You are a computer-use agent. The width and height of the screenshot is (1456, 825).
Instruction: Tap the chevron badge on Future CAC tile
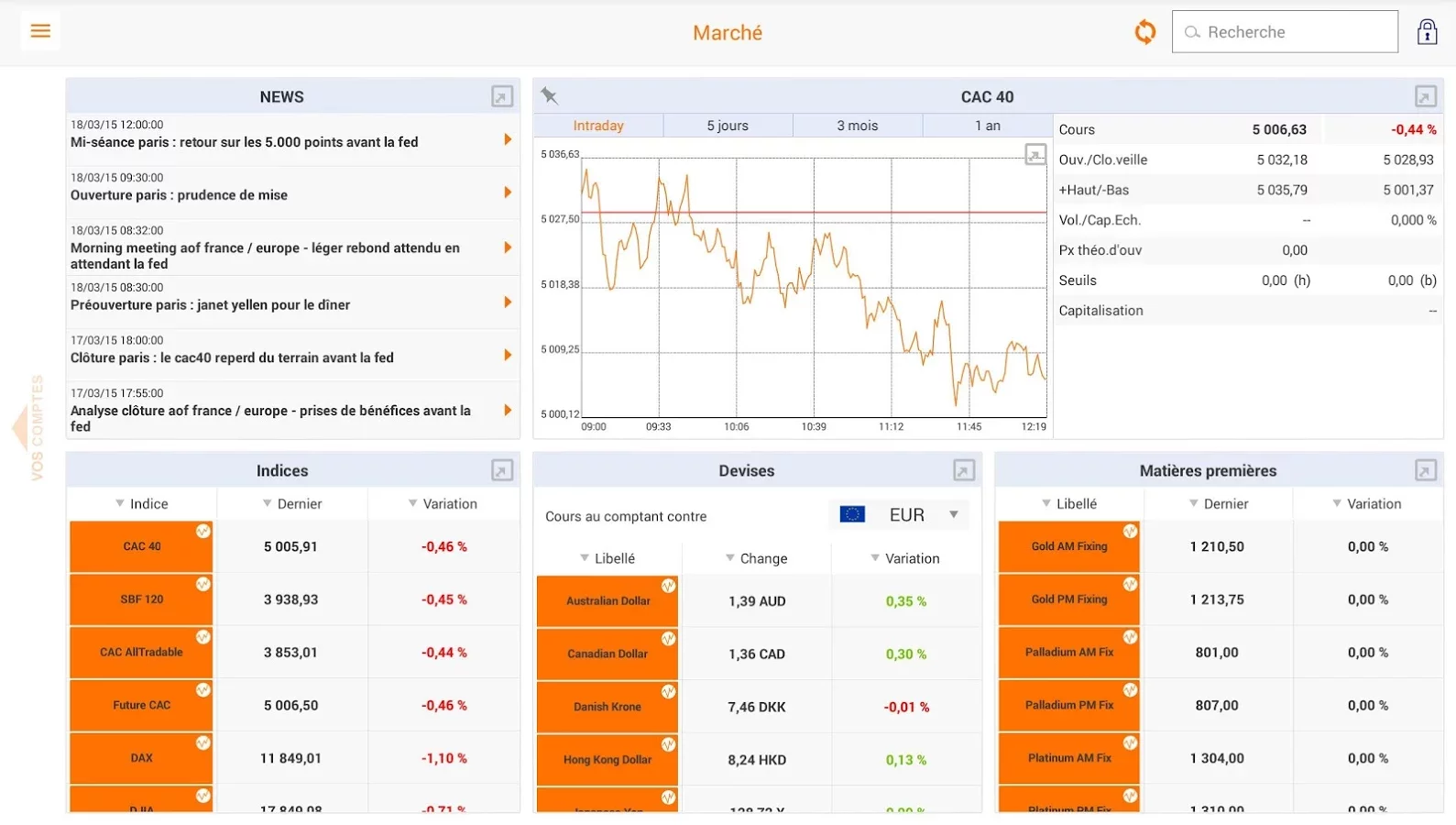point(203,690)
